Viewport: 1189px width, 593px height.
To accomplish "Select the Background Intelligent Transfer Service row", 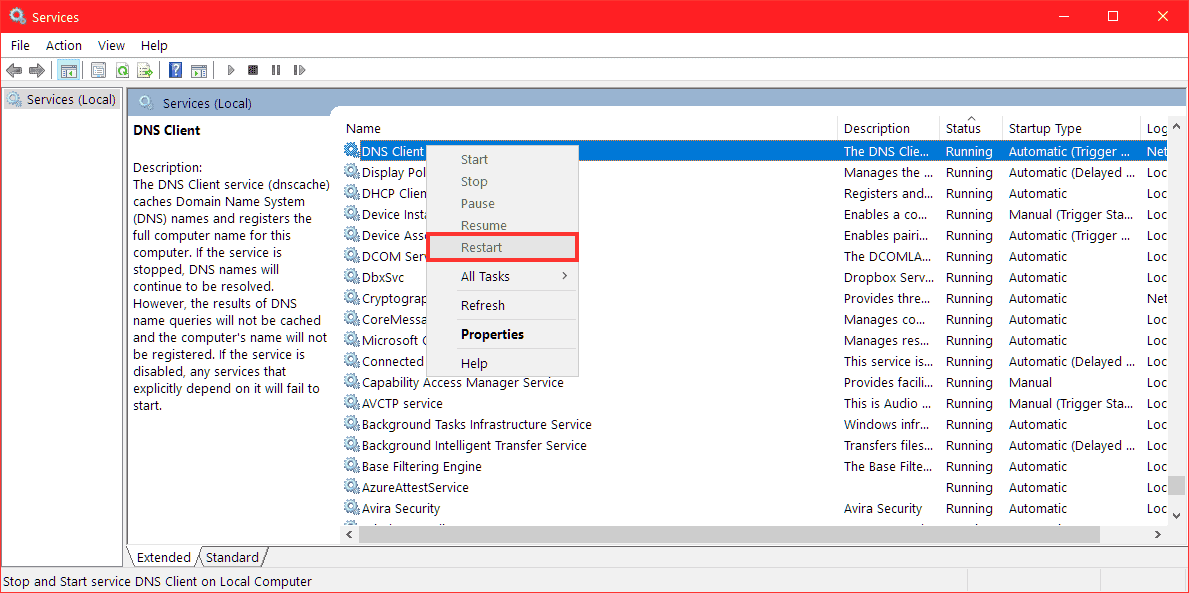I will (470, 445).
